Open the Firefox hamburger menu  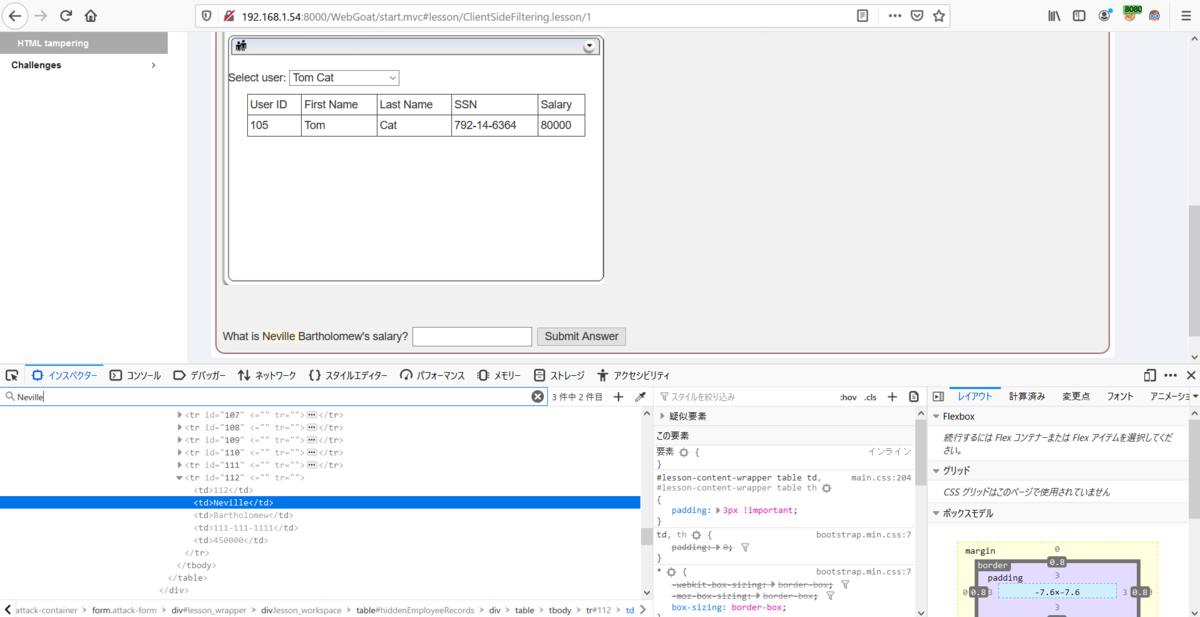(1185, 16)
